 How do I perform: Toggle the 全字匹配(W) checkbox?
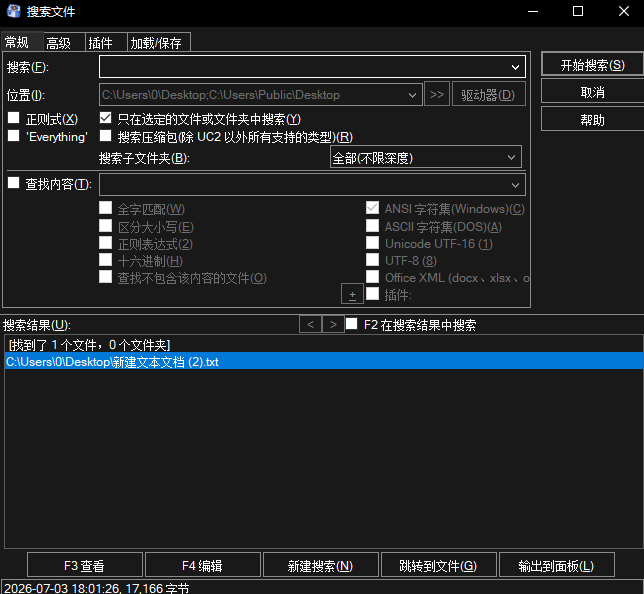coord(106,208)
